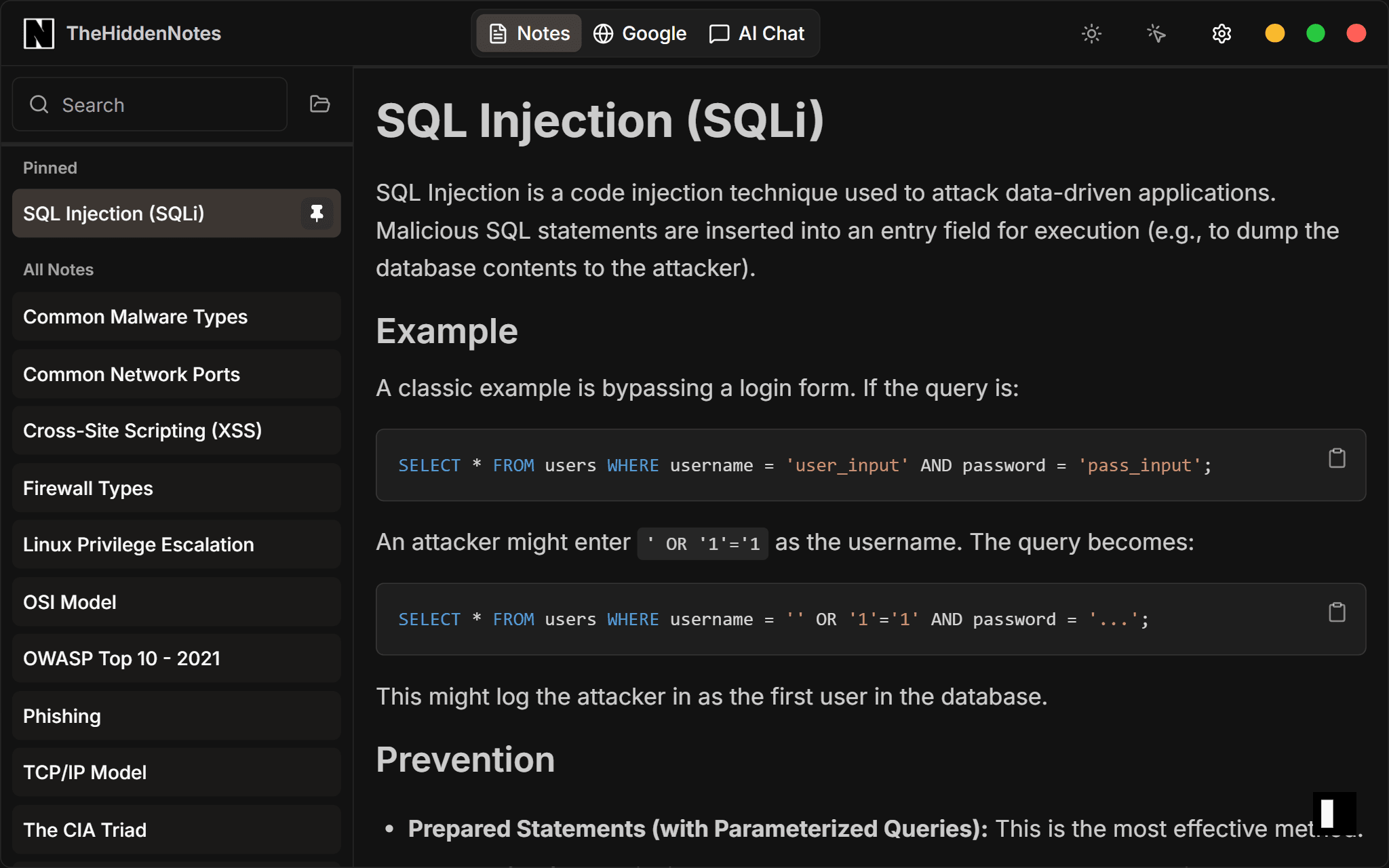Click the yellow minimize window button
This screenshot has height=868, width=1389.
point(1274,33)
